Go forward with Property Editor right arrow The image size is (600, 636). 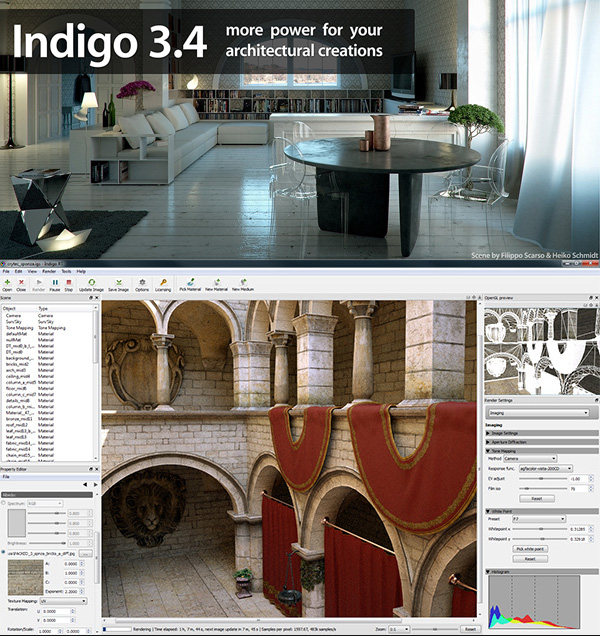pyautogui.click(x=96, y=485)
